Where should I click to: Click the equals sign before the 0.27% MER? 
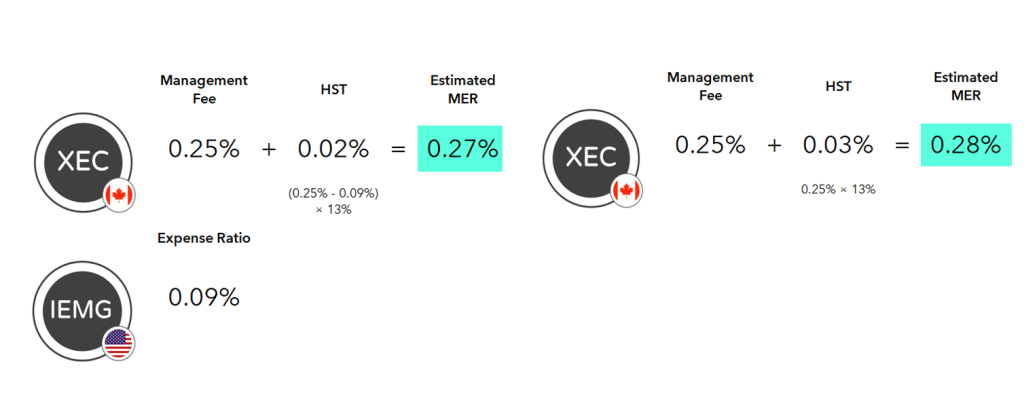398,149
